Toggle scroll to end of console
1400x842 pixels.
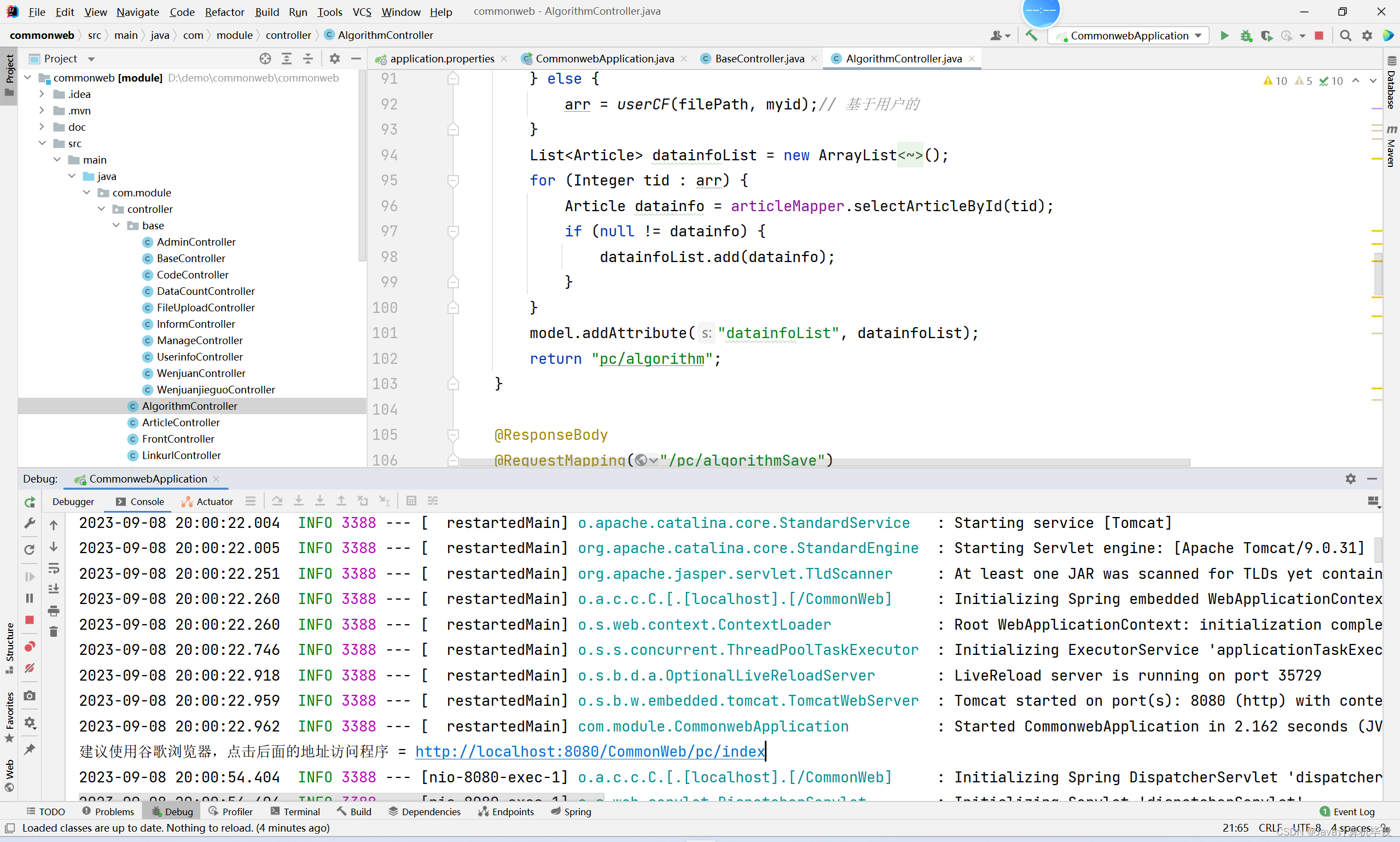[x=53, y=589]
